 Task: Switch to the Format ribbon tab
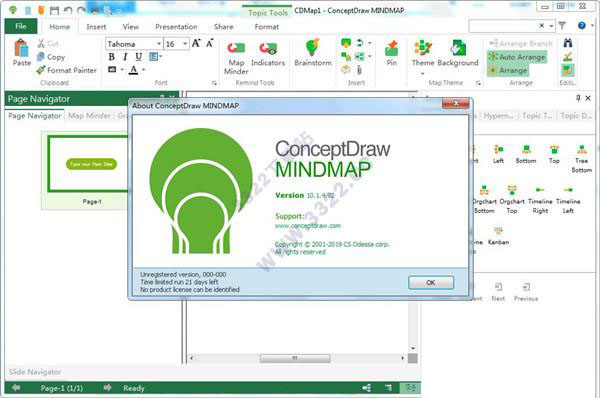267,27
